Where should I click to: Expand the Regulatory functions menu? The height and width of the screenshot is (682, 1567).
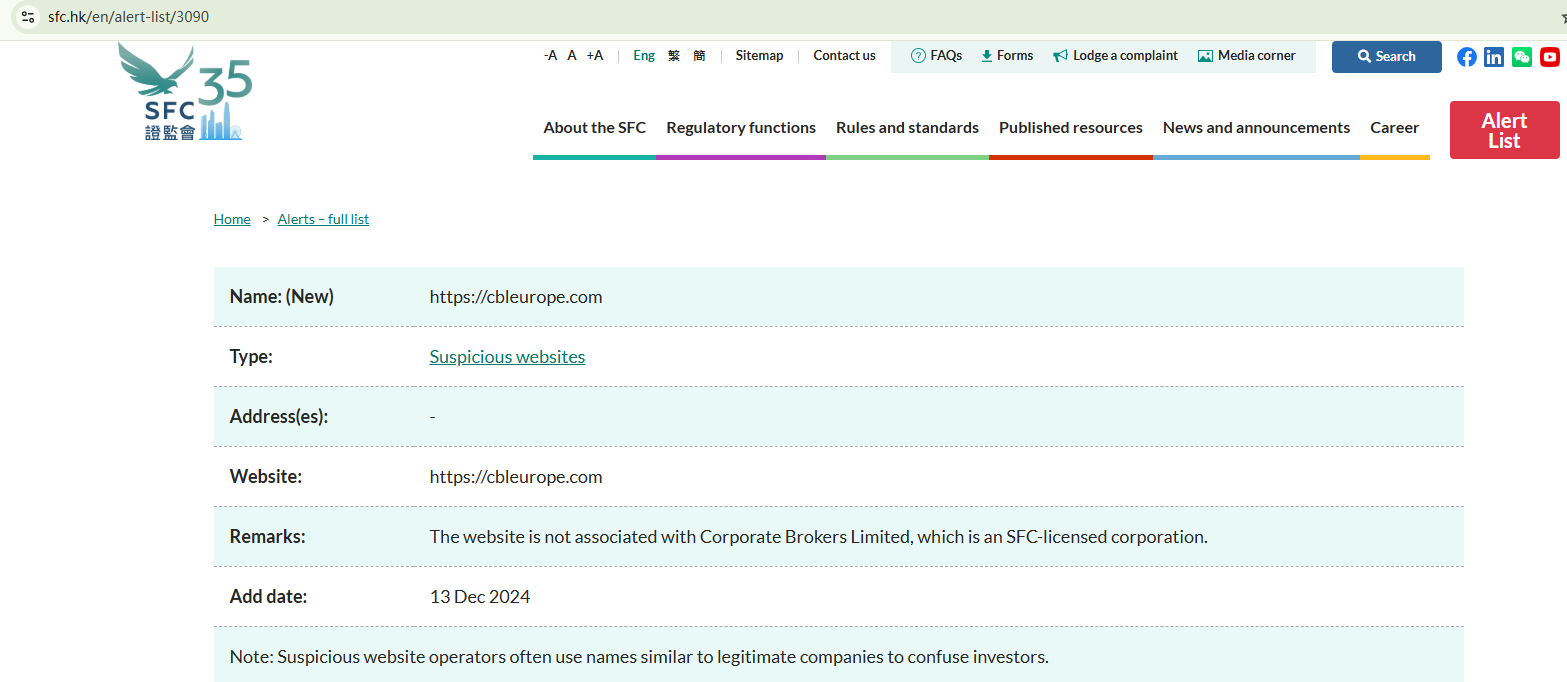click(x=741, y=128)
